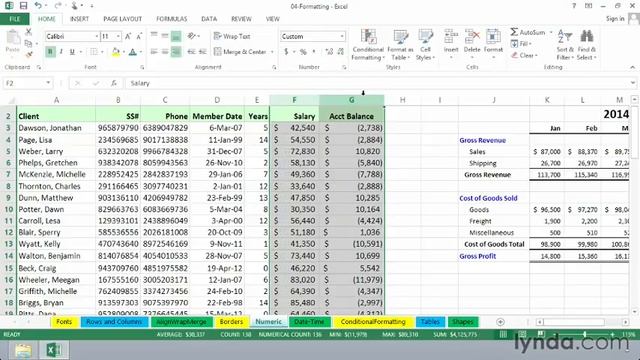Click Clear button in Editing group
This screenshot has height=360, width=640.
pyautogui.click(x=524, y=55)
